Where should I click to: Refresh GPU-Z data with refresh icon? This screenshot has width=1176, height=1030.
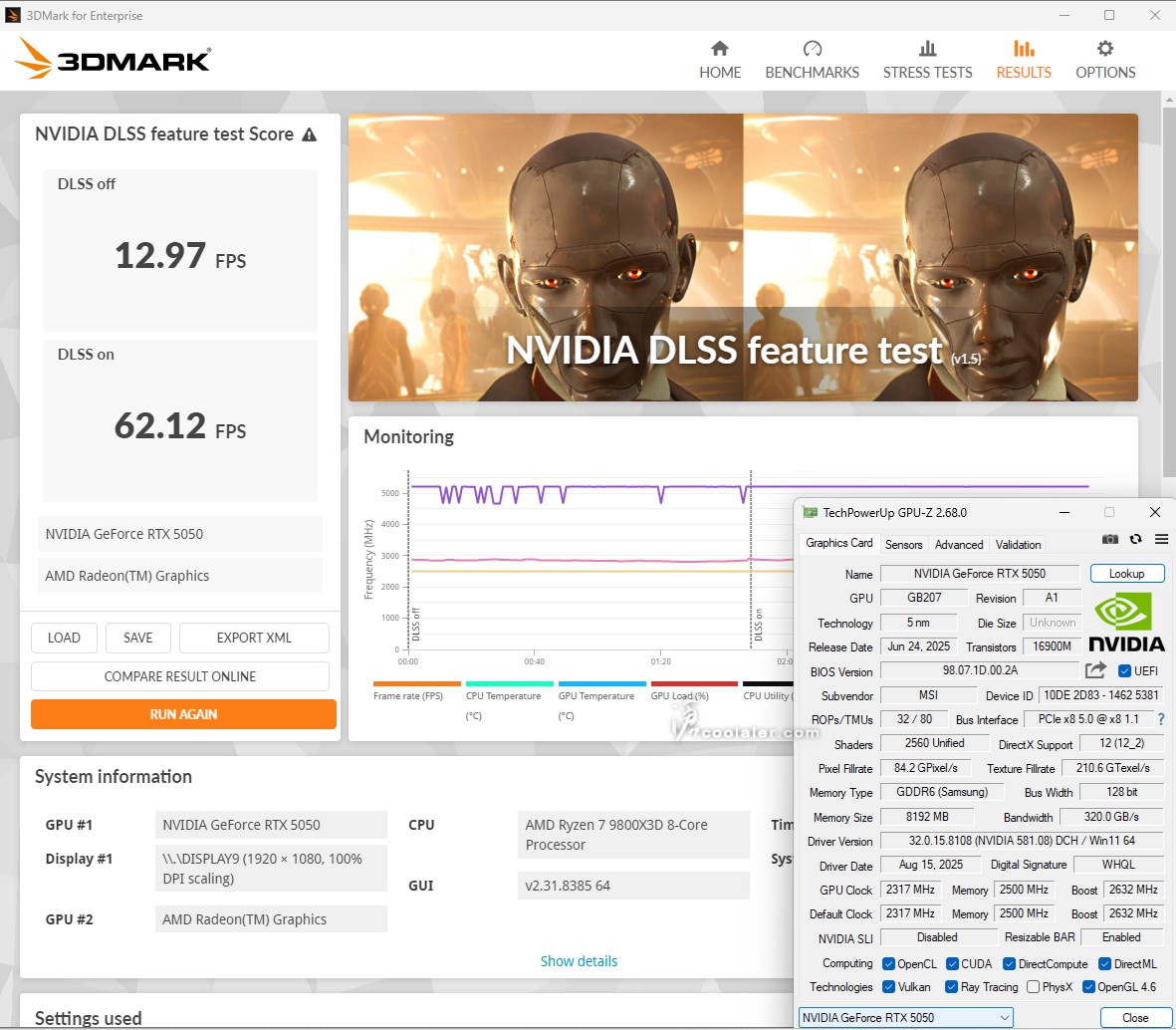pyautogui.click(x=1135, y=539)
